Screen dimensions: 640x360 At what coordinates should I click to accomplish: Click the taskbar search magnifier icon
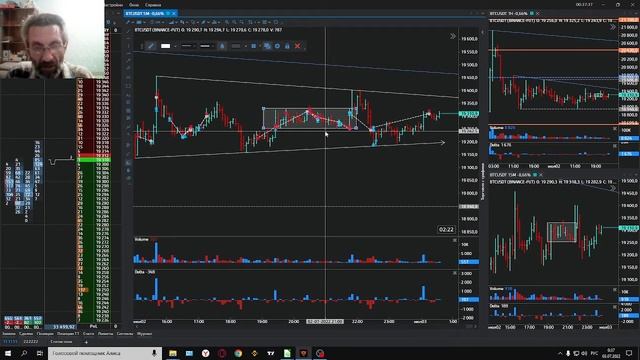click(x=24, y=353)
